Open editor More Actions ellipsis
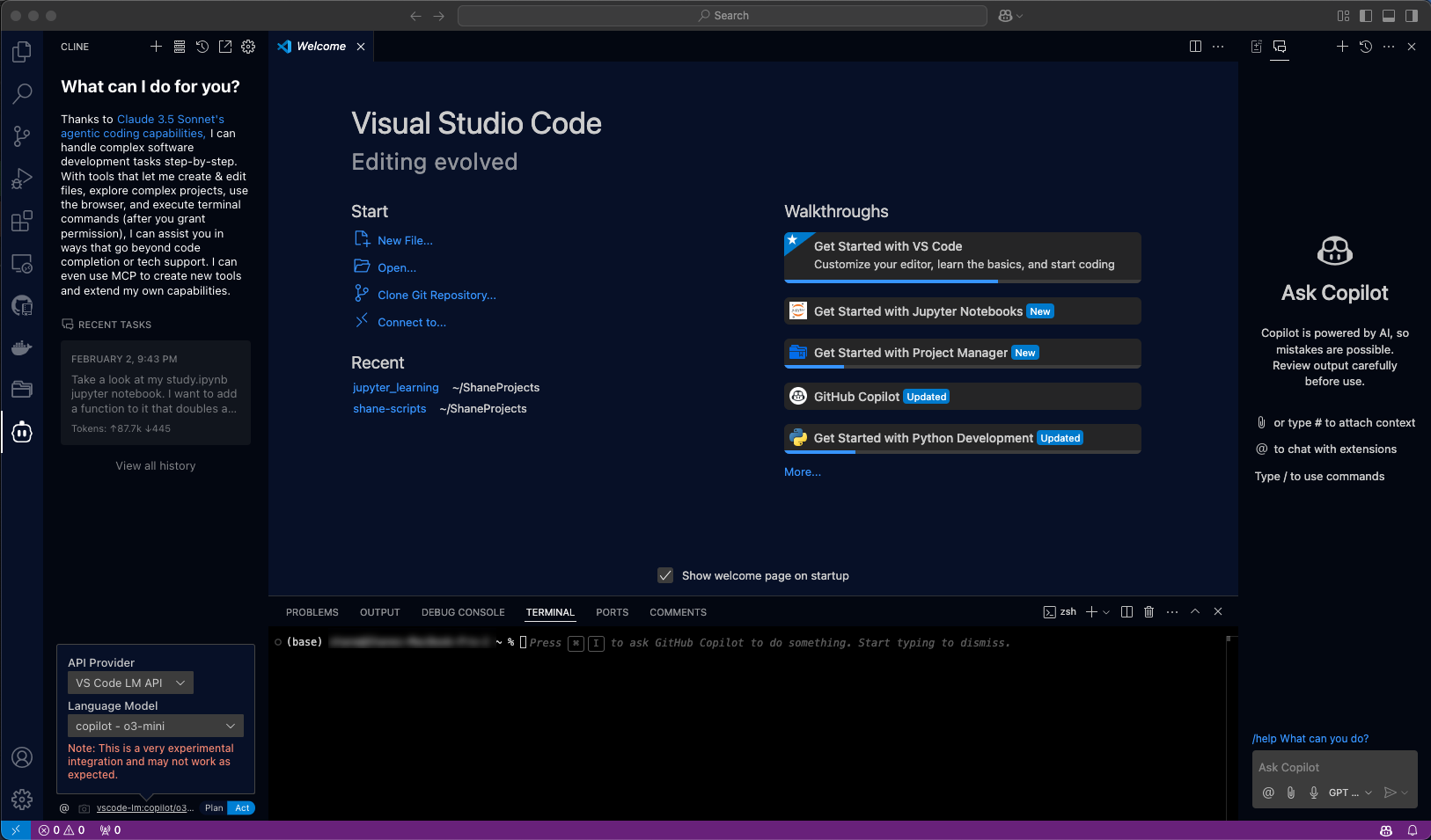1431x840 pixels. (1218, 47)
